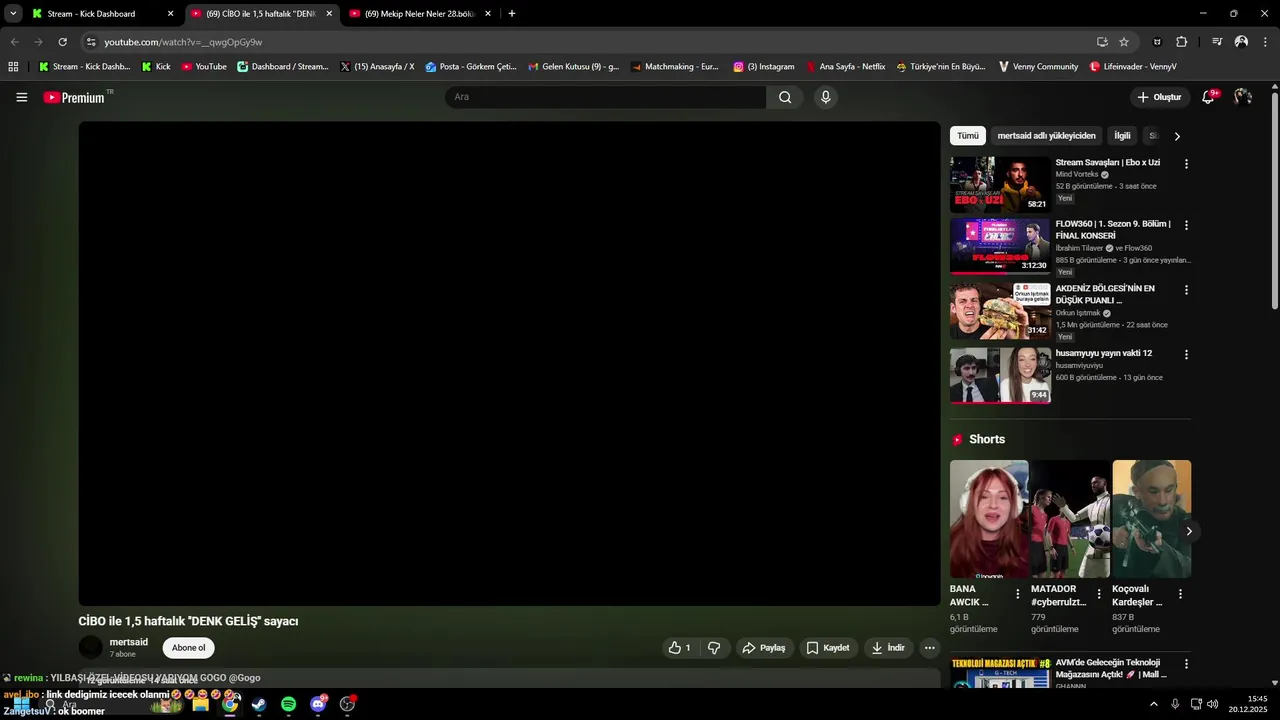Open options for Stream Savaşları video
1280x720 pixels.
(x=1186, y=164)
